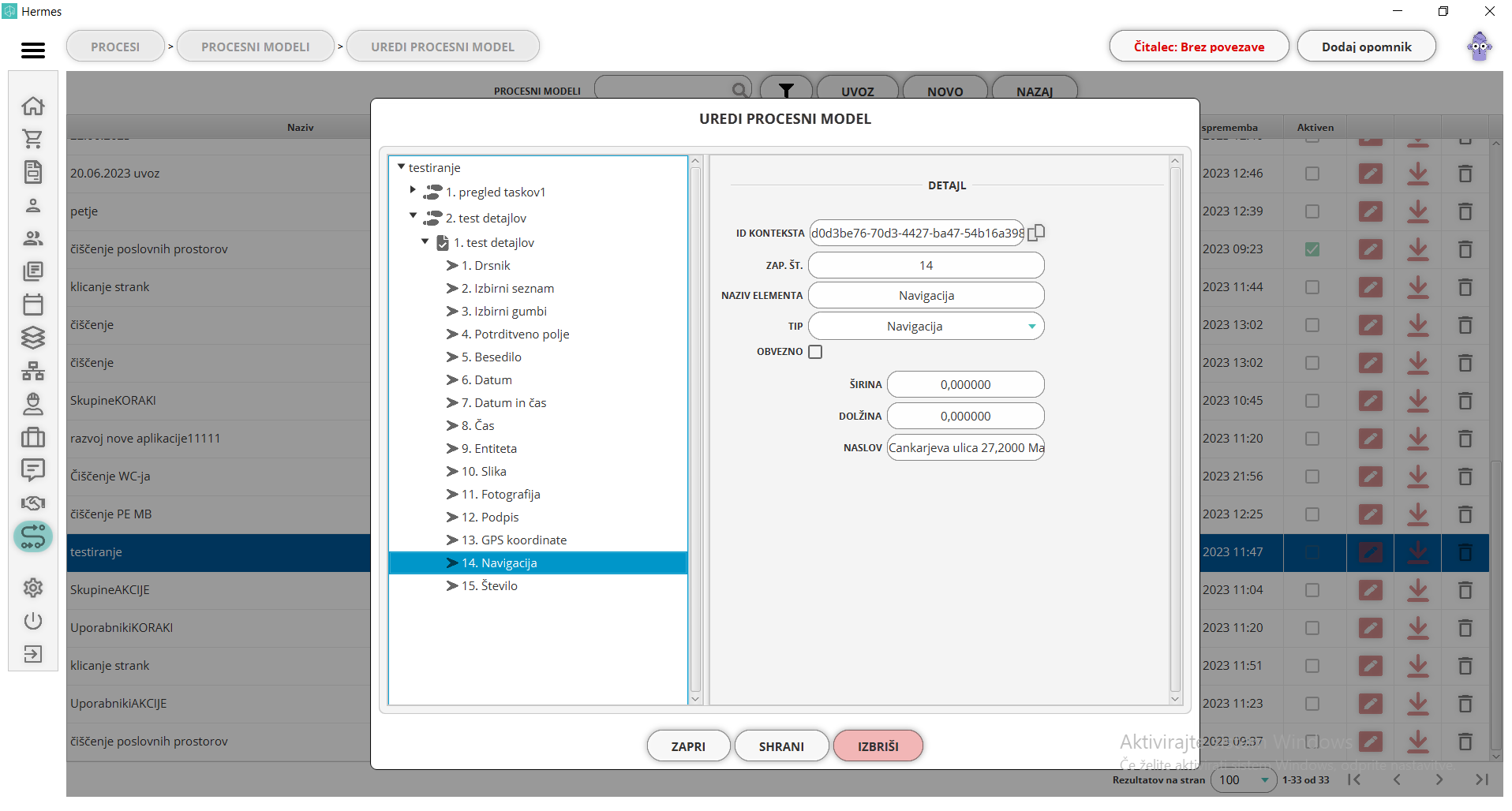Collapse '2. test detajlov' tree node
The height and width of the screenshot is (811, 1512).
(413, 215)
